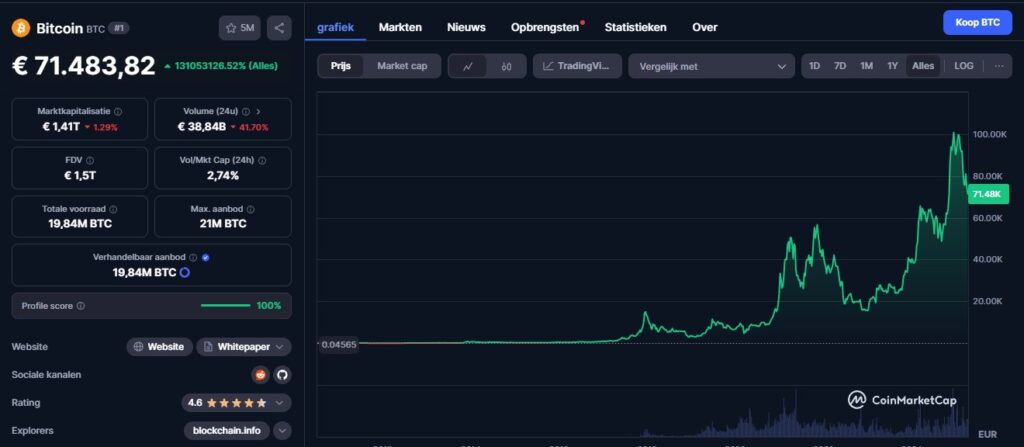Click the € 1,41T market cap value
This screenshot has width=1024, height=447.
coord(61,127)
